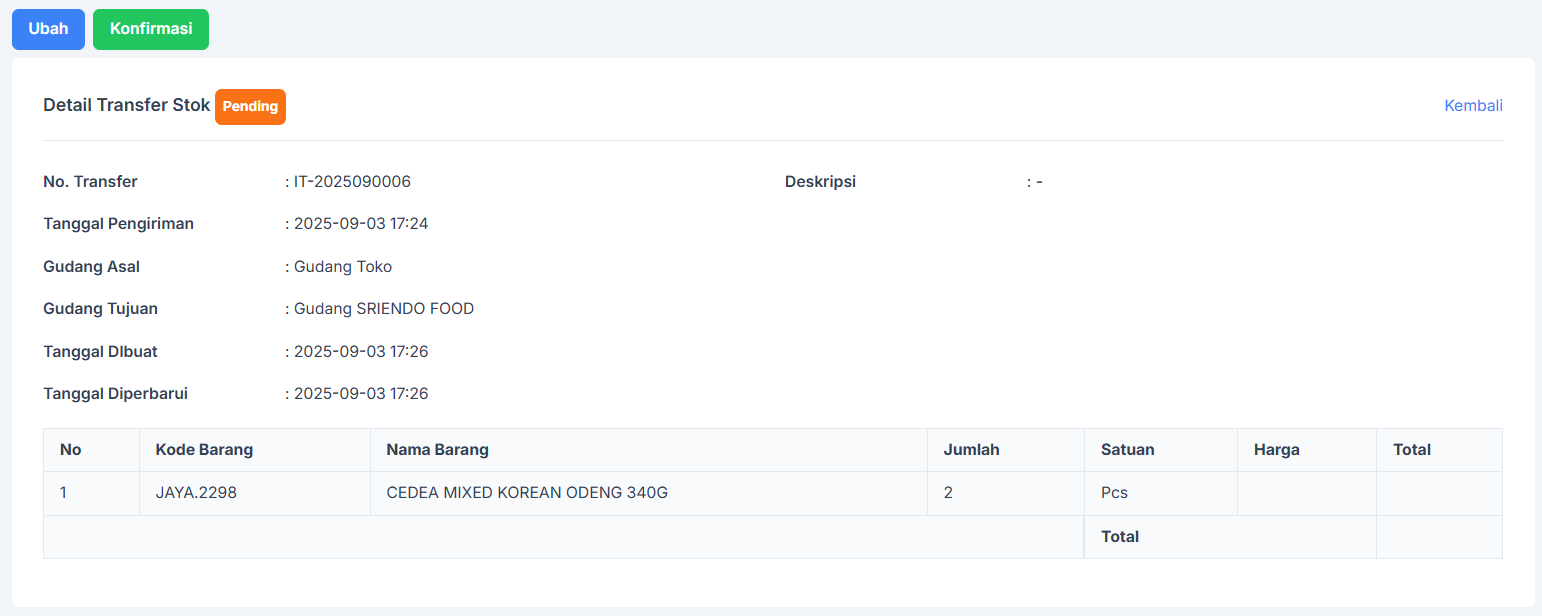Open the Kembali link

coord(1472,105)
